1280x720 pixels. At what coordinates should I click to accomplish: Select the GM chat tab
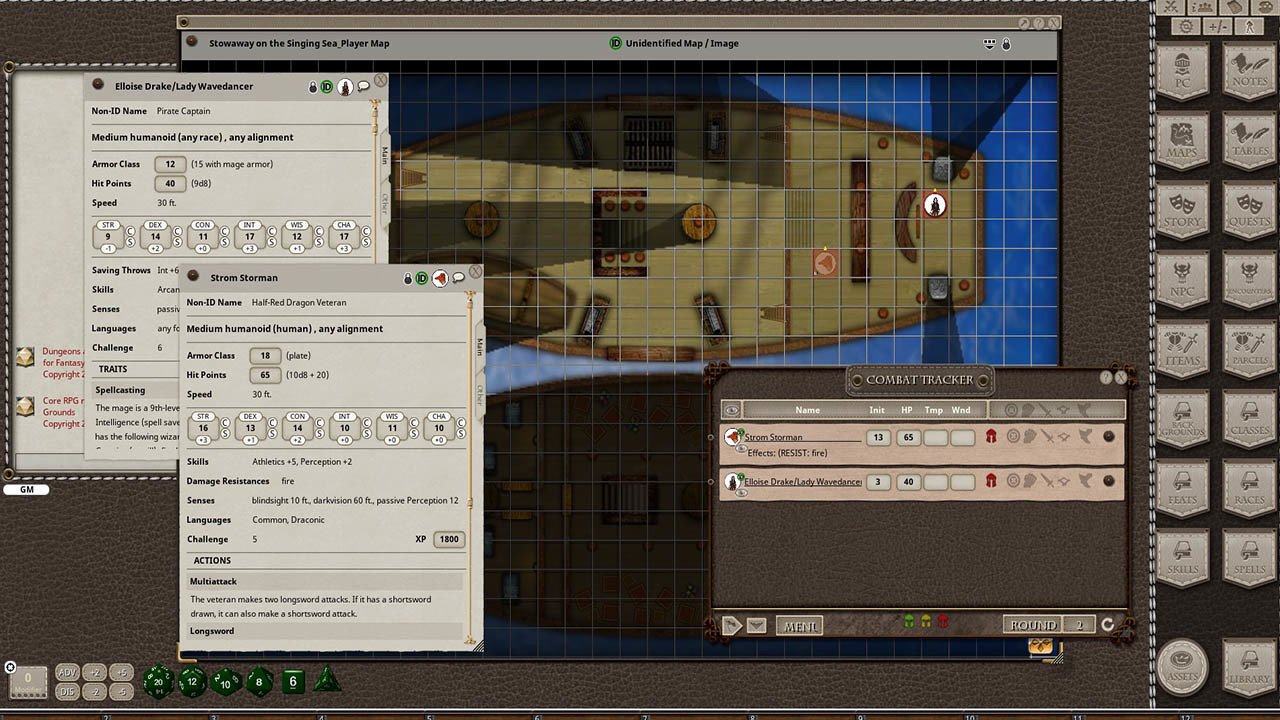[x=25, y=490]
